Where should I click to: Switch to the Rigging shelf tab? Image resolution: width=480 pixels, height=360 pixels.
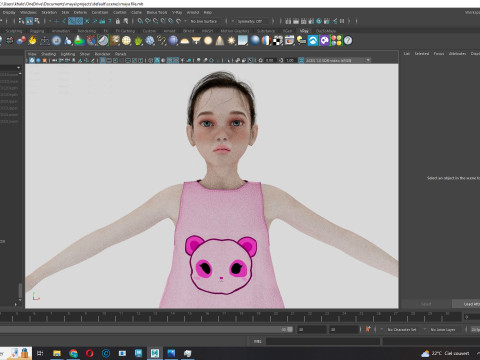37,31
